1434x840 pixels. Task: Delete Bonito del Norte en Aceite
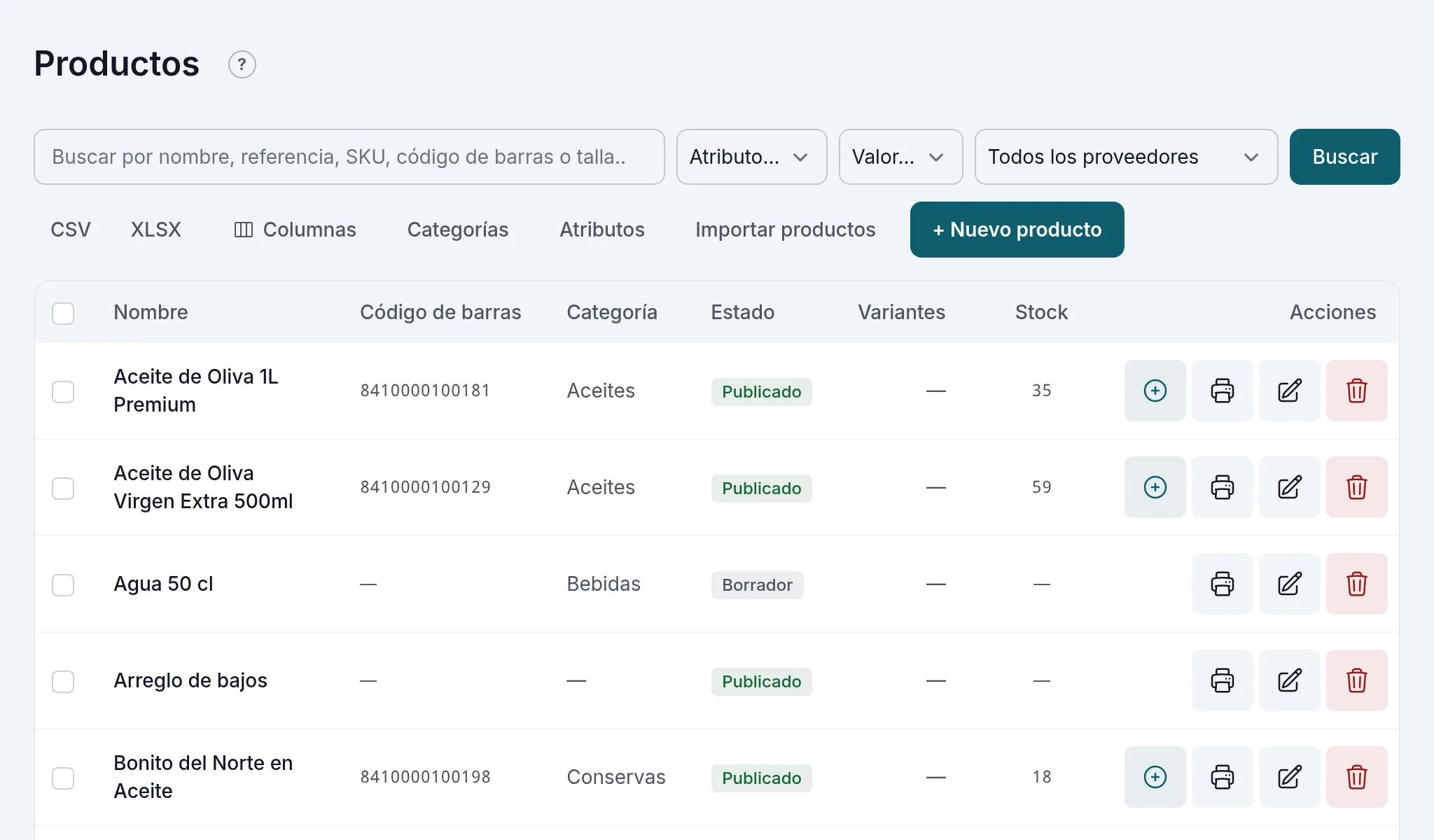click(1356, 777)
